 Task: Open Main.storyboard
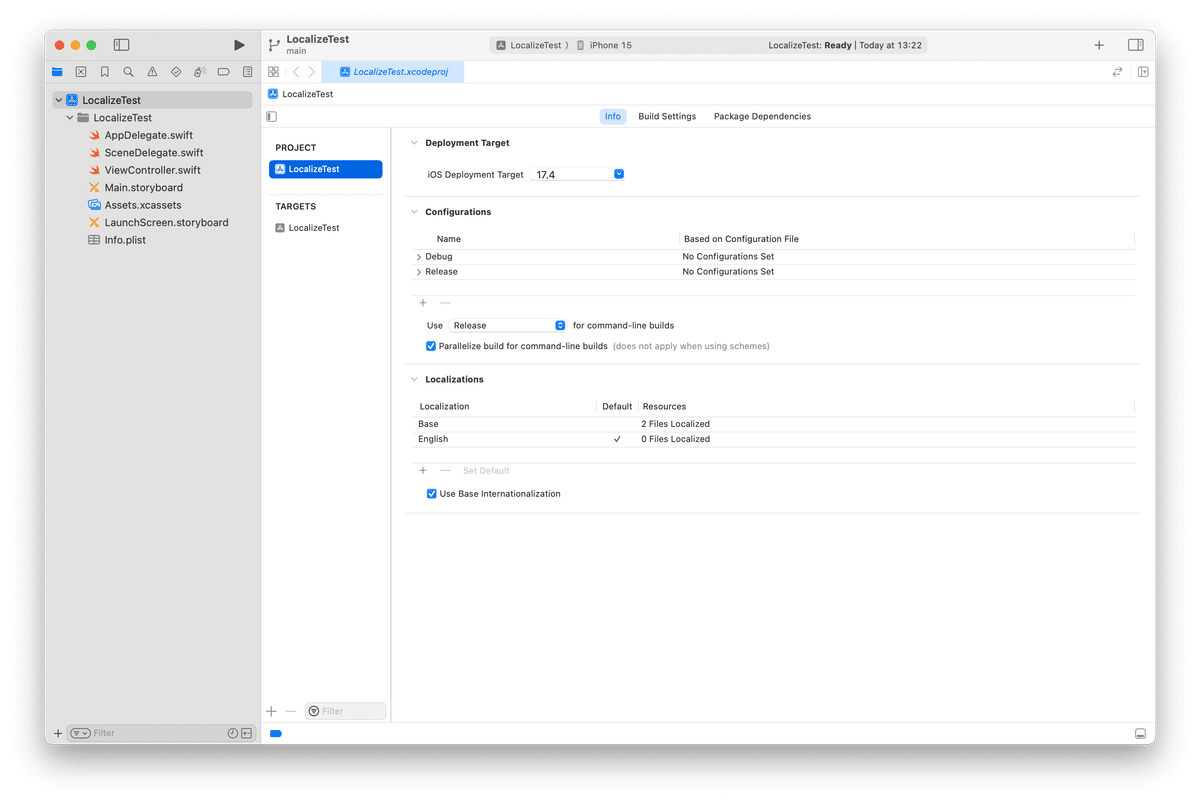coord(144,188)
